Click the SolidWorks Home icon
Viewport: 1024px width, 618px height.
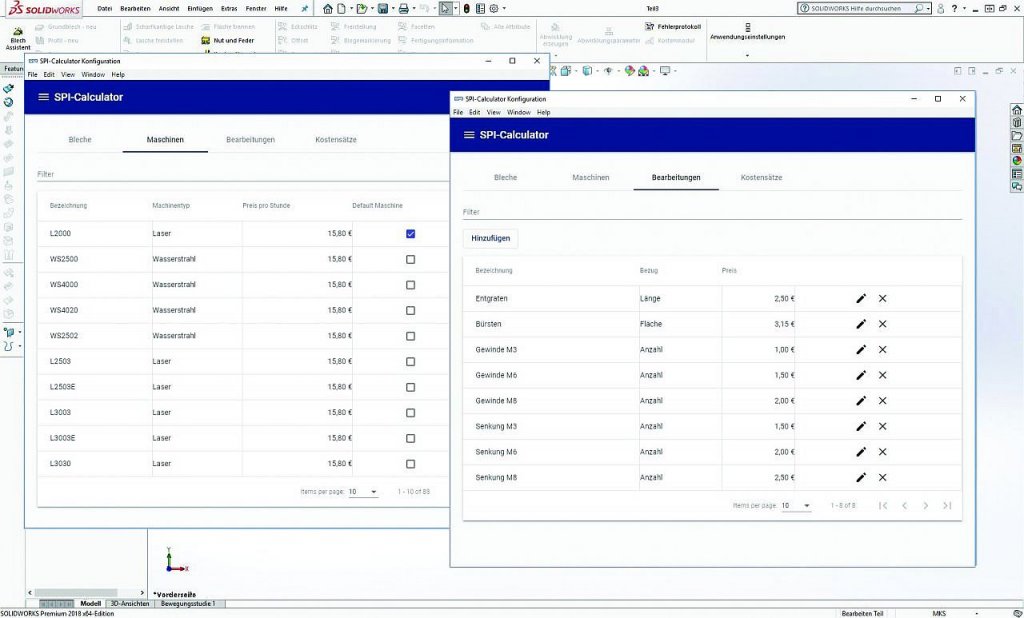[327, 8]
